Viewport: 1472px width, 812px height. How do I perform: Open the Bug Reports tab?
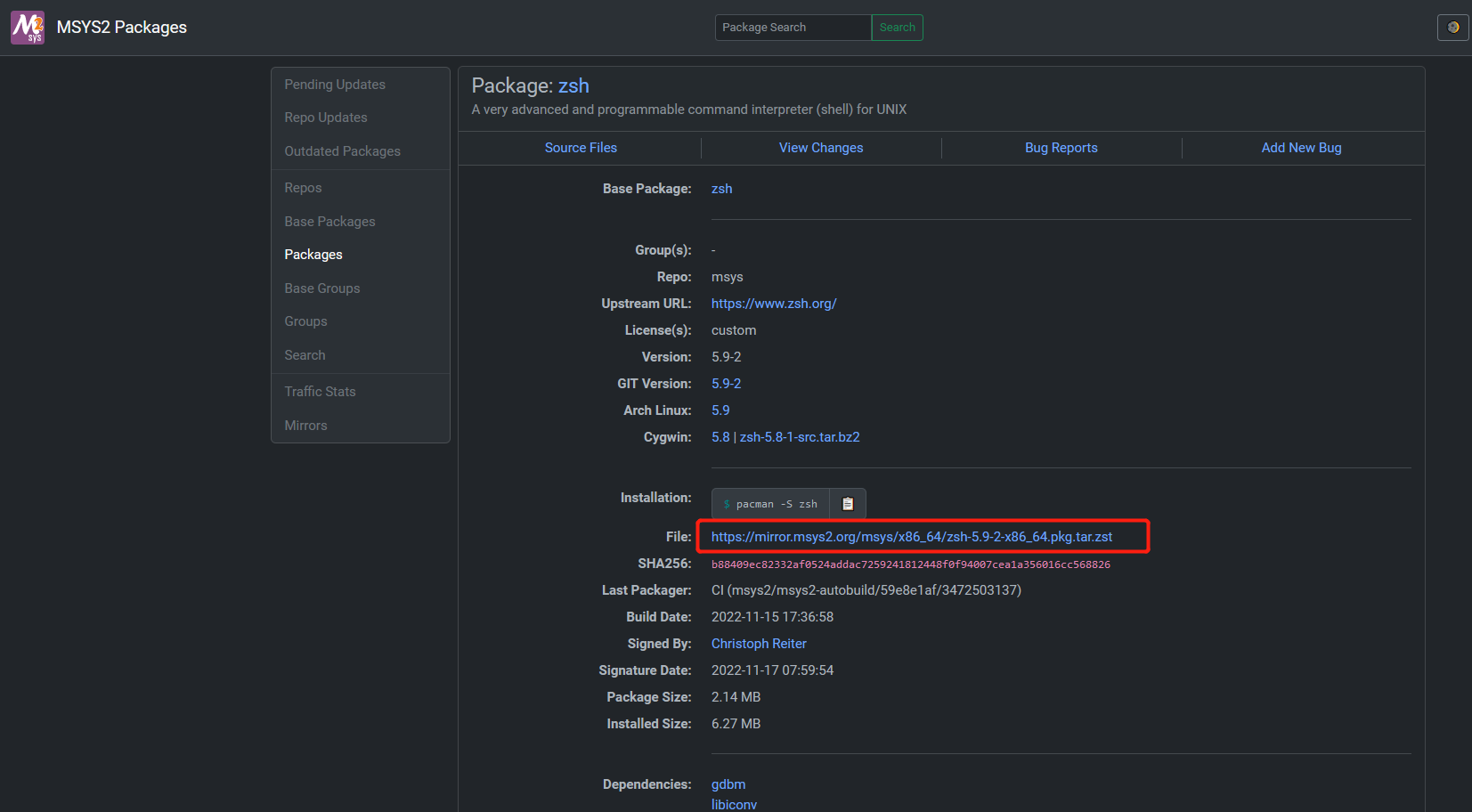[1061, 147]
